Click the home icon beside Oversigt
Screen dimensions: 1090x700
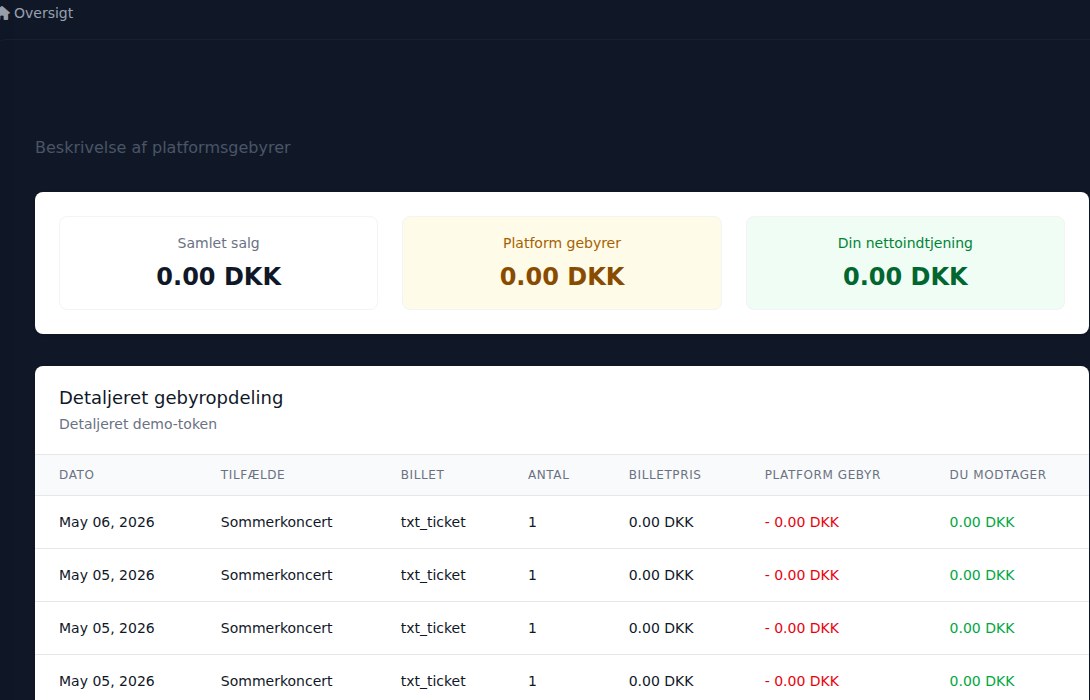click(x=4, y=13)
